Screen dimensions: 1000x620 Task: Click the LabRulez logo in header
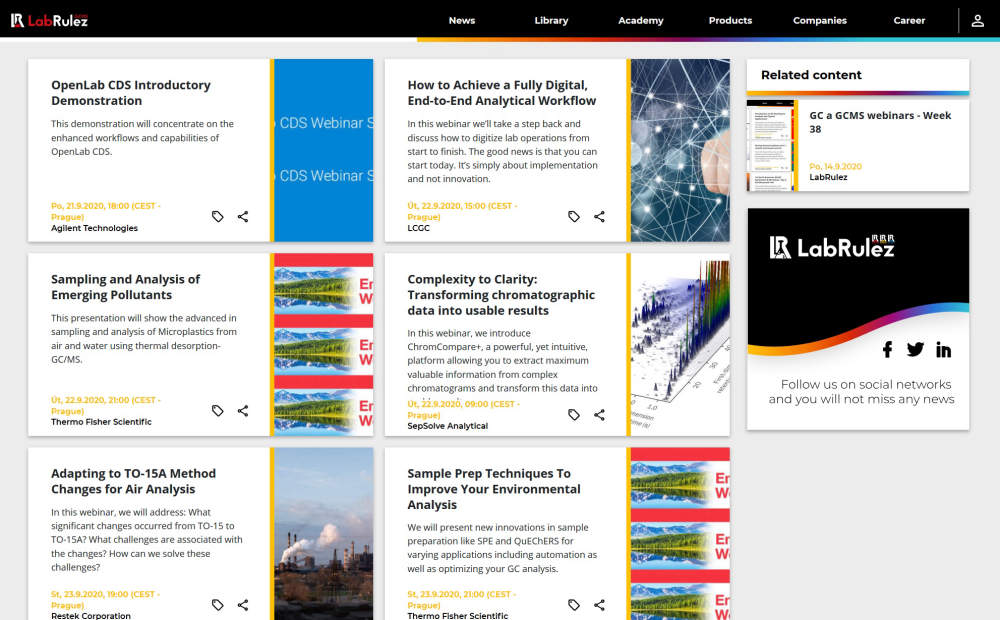[49, 20]
